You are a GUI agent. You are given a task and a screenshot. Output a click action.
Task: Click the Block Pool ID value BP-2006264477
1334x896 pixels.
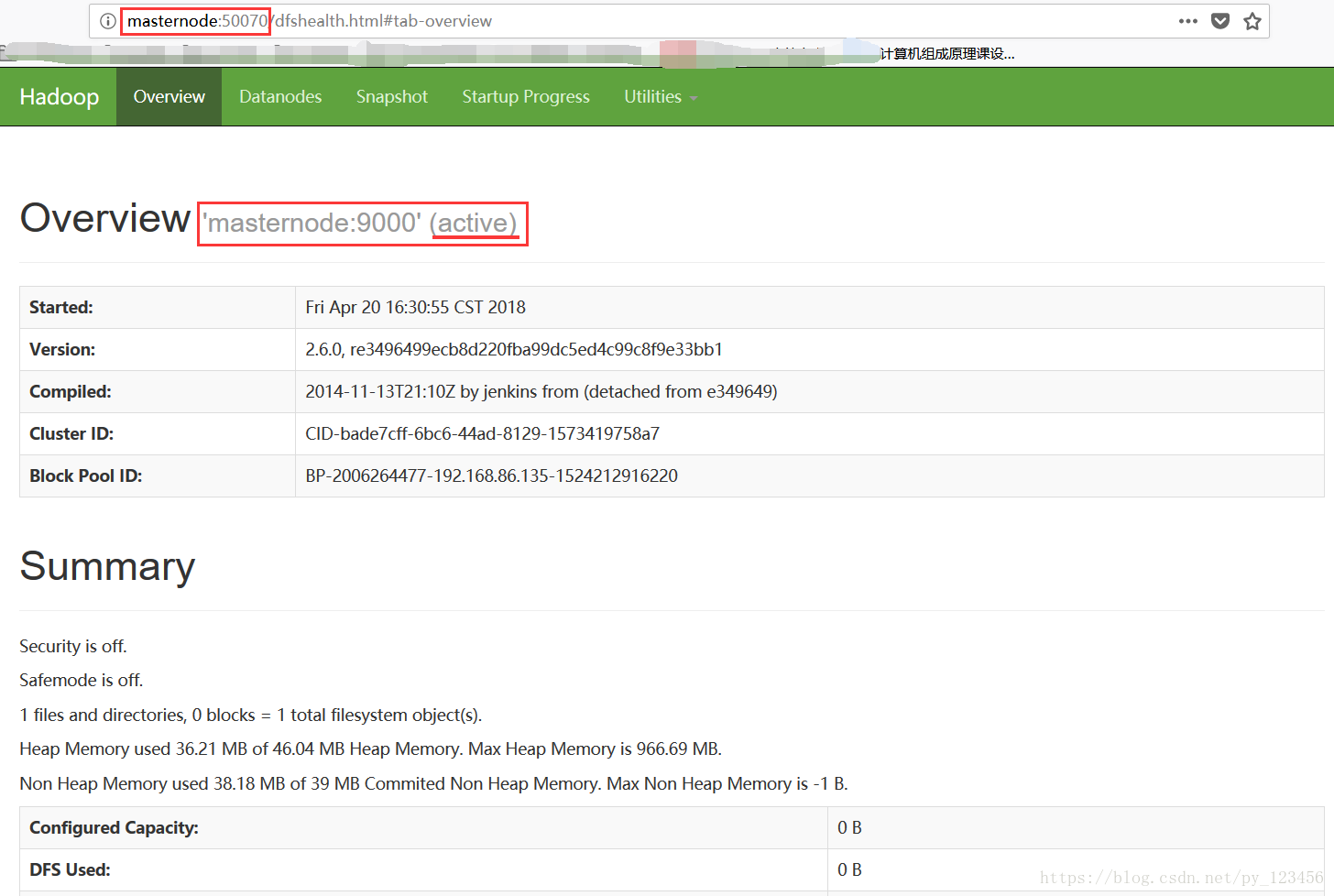492,476
